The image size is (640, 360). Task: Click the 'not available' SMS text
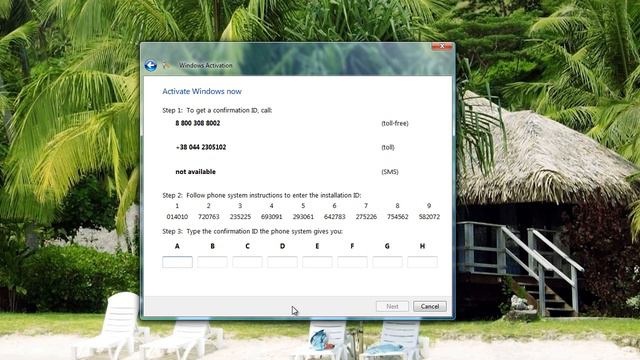click(x=196, y=172)
